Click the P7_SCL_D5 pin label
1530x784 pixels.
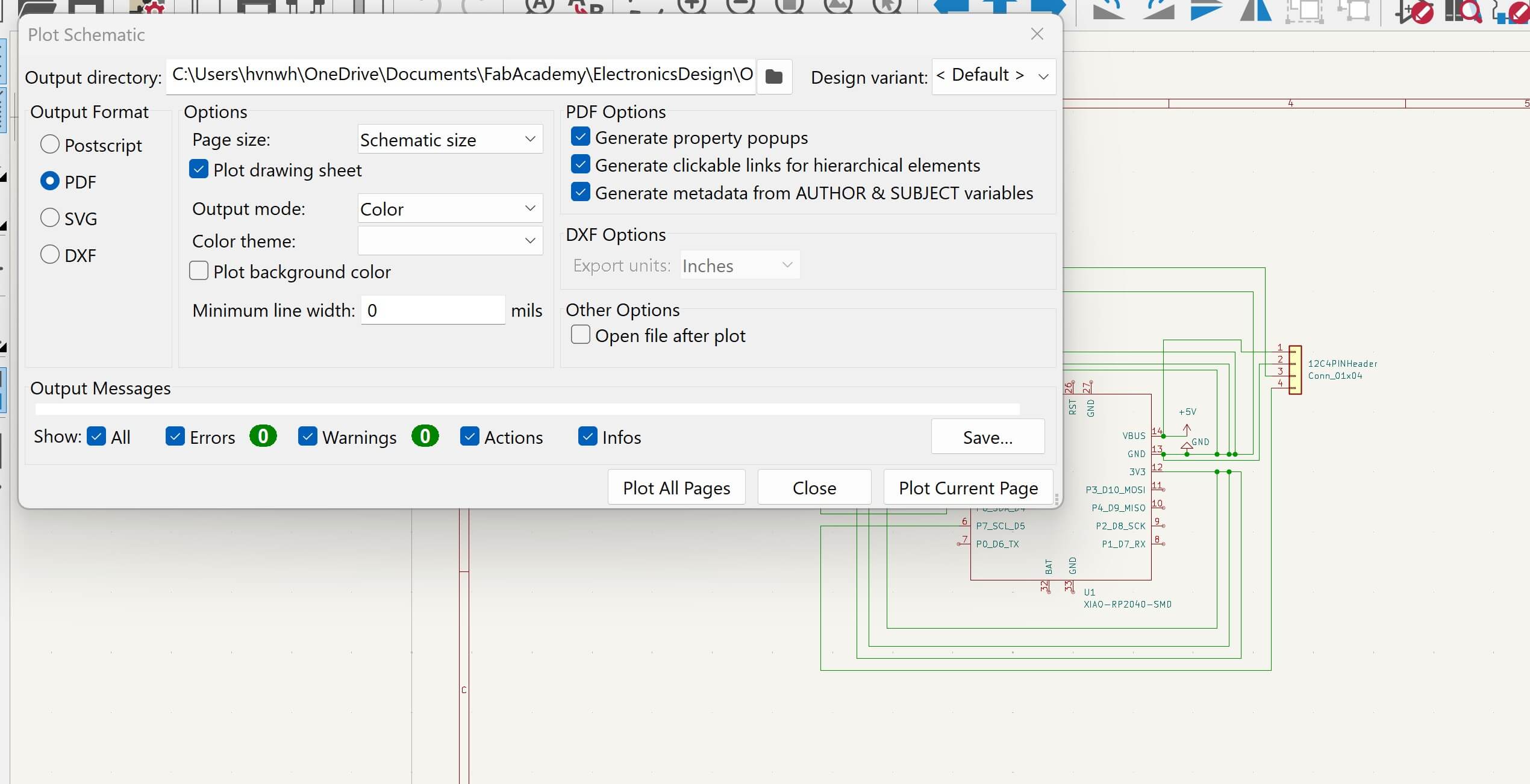(1001, 526)
